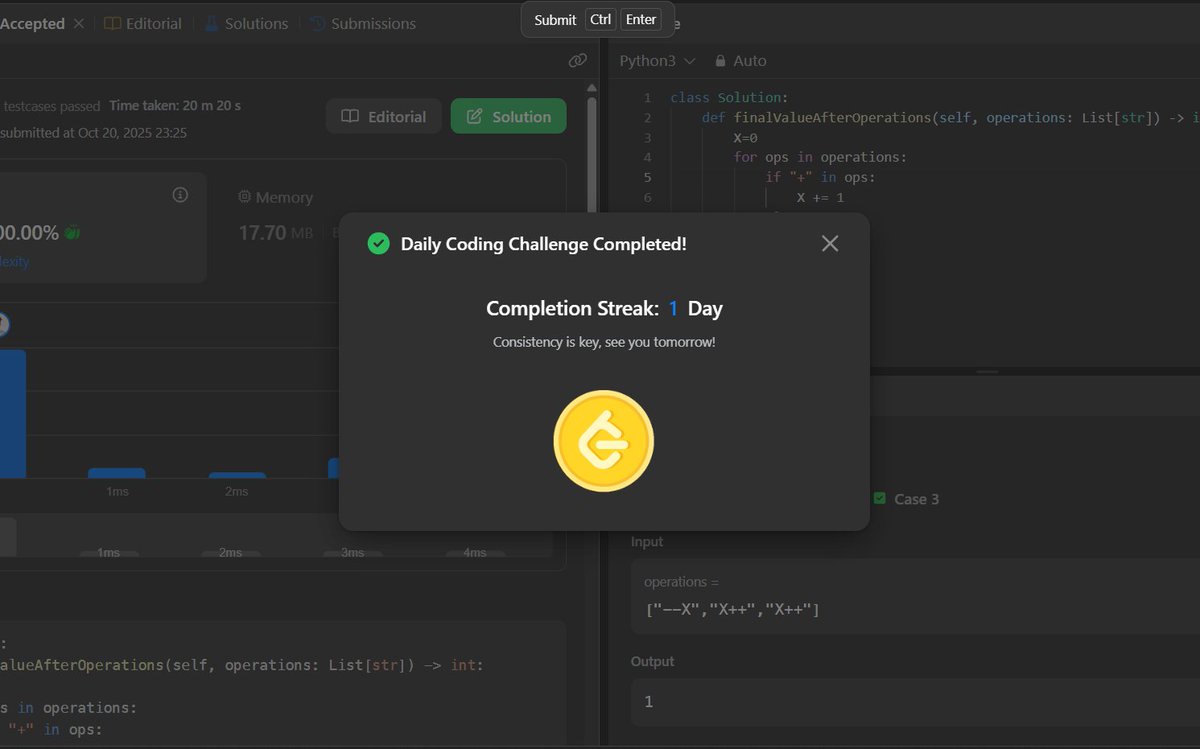
Task: Click the runtime info circle icon
Action: pos(180,195)
